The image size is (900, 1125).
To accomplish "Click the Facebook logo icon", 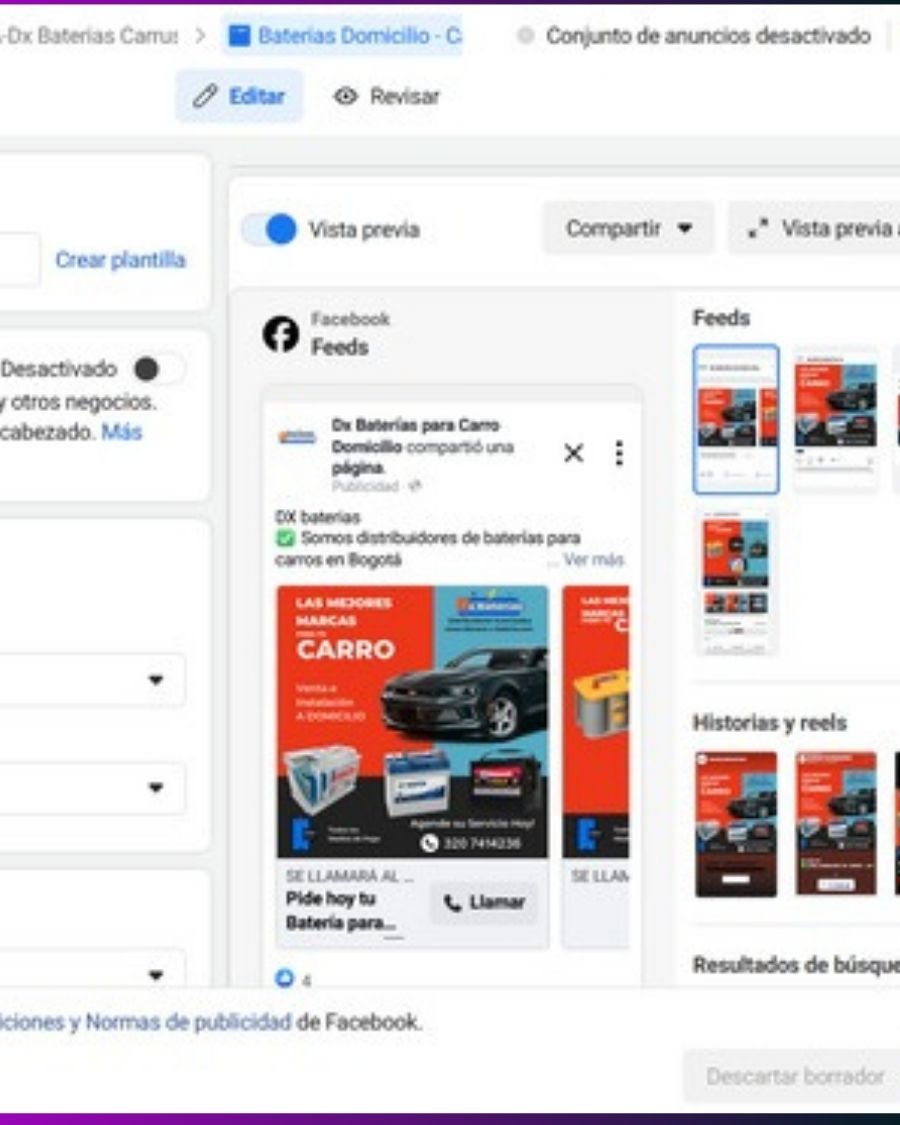I will pos(281,334).
